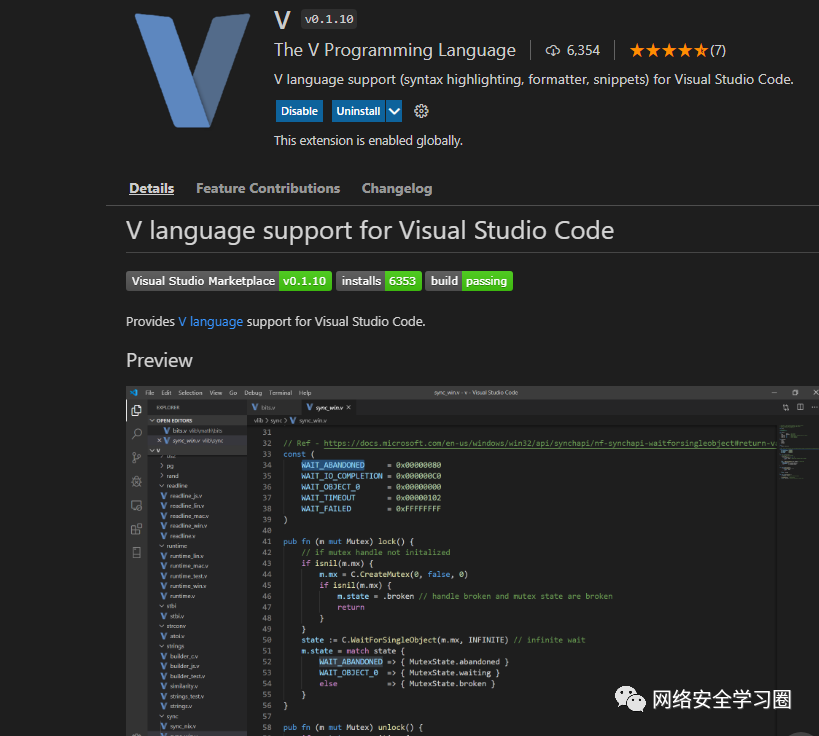
Task: Click the Help menu in the preview screenshot
Action: click(305, 393)
